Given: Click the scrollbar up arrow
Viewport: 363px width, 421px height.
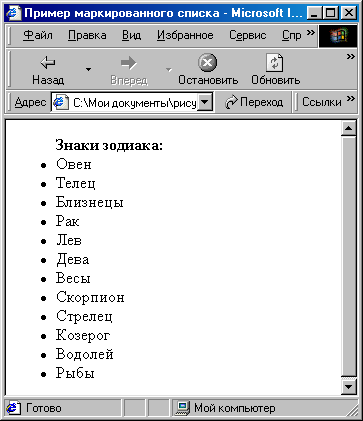Looking at the screenshot, I should point(349,129).
